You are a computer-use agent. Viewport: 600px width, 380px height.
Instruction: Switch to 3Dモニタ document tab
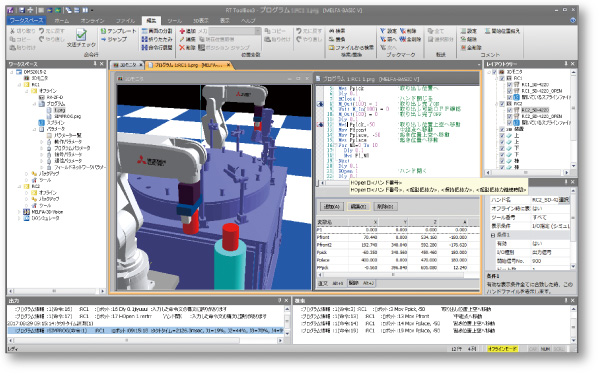126,65
